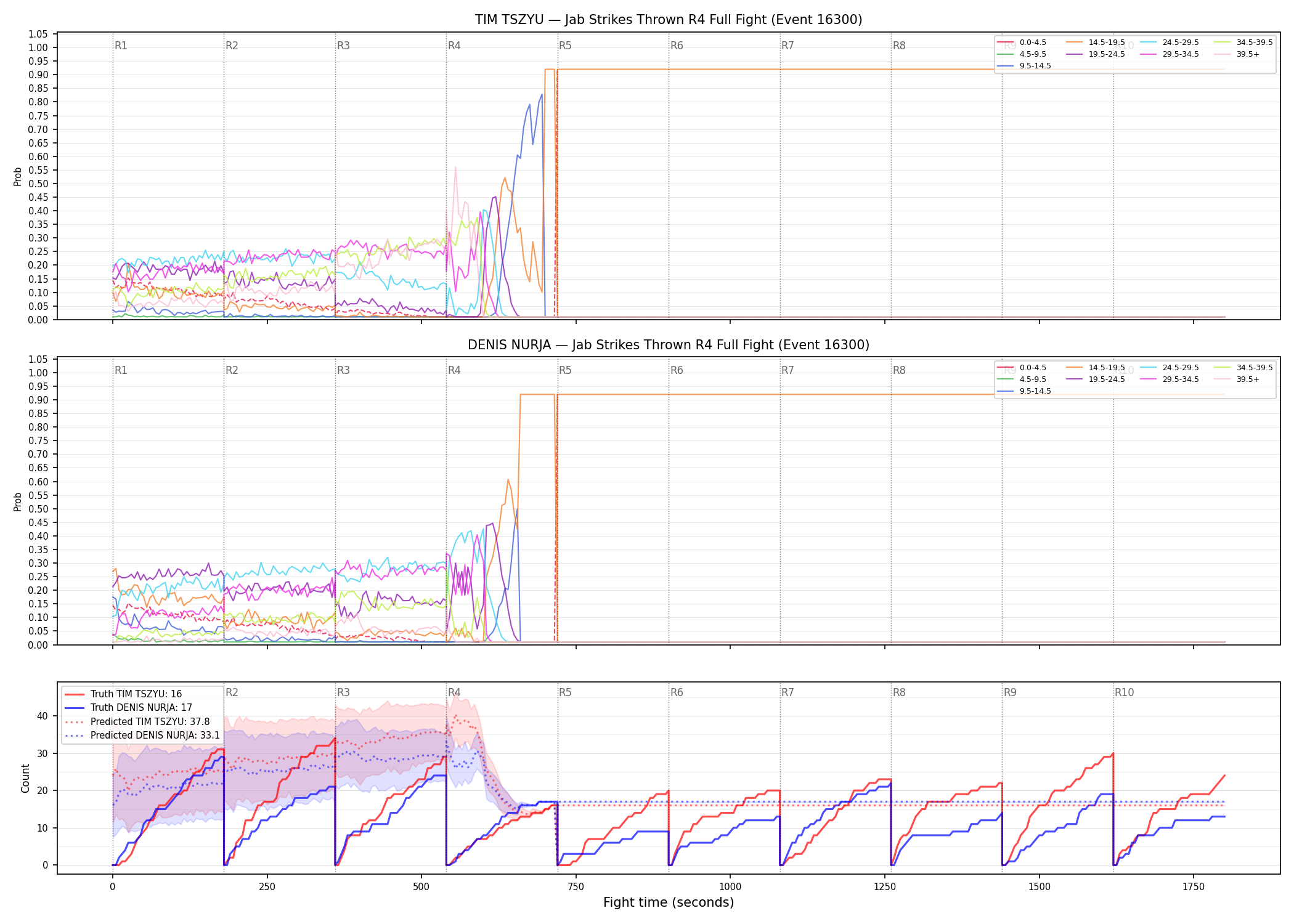Viewport: 1294px width, 924px height.
Task: Click the R2 round marker in the DENIS NURJA chart
Action: click(232, 370)
